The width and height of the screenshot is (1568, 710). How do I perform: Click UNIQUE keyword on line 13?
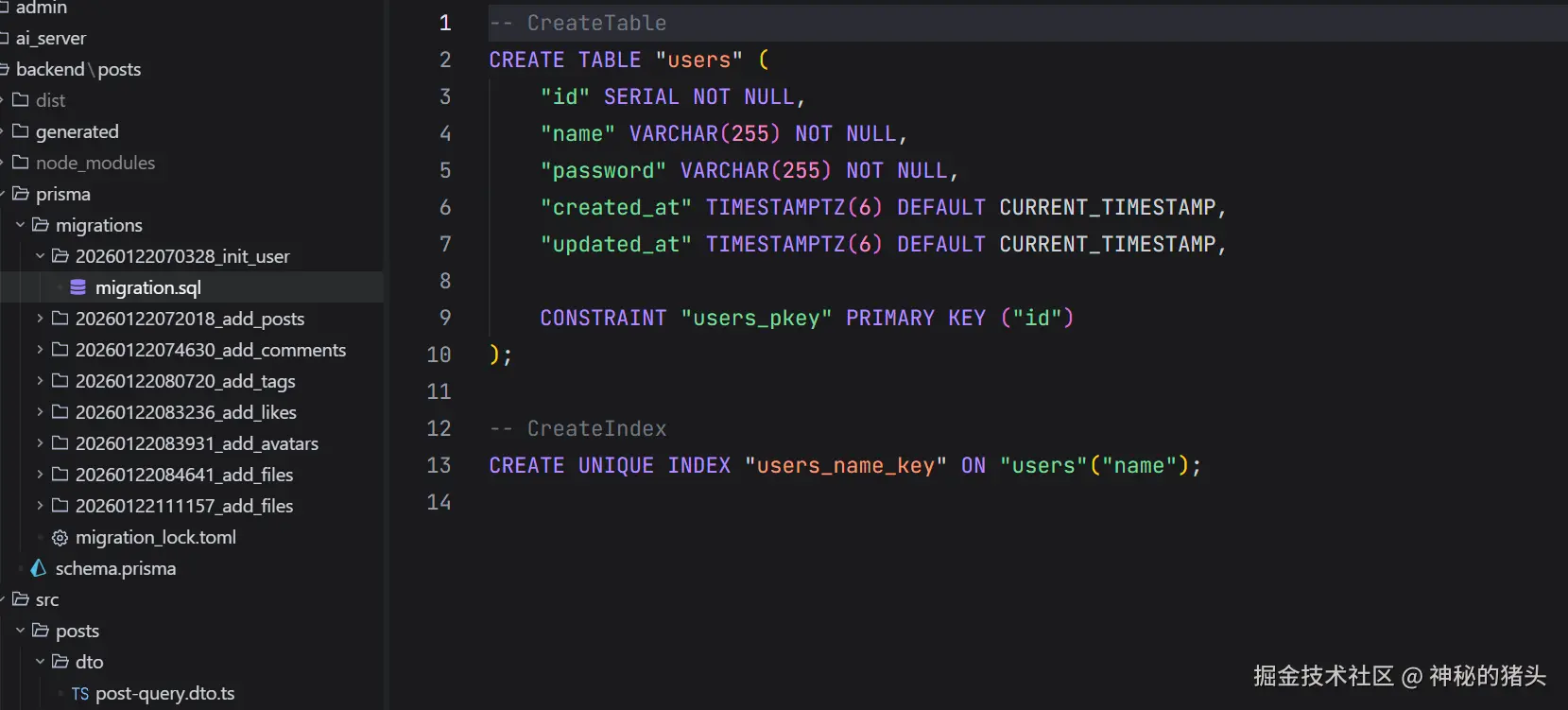pyautogui.click(x=616, y=465)
